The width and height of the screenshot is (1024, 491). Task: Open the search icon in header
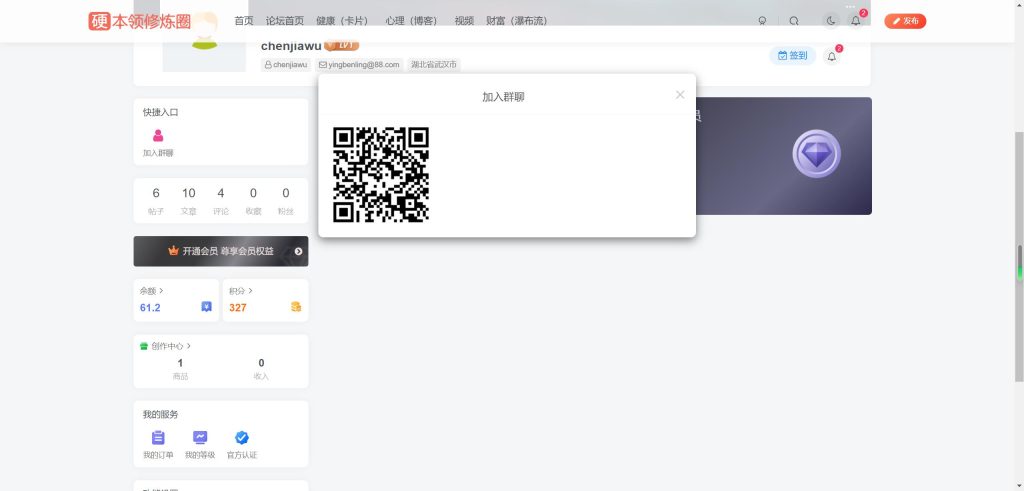coord(794,21)
